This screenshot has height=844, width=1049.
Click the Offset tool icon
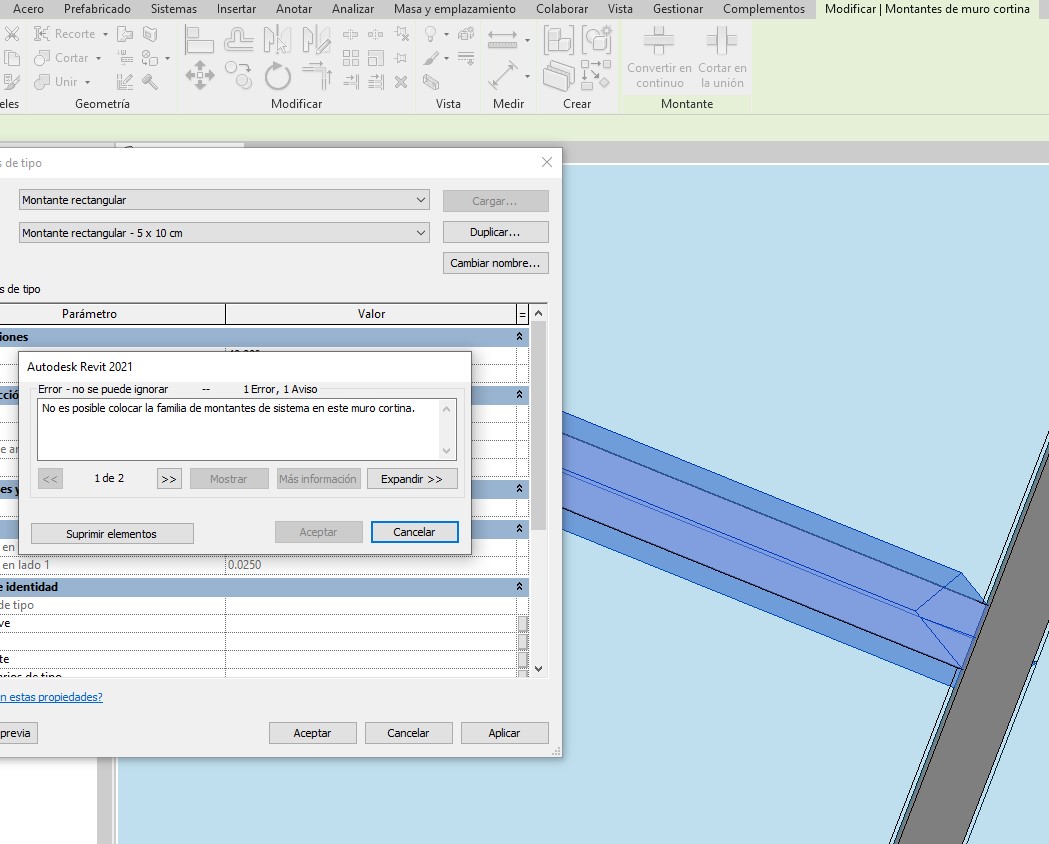pyautogui.click(x=239, y=41)
